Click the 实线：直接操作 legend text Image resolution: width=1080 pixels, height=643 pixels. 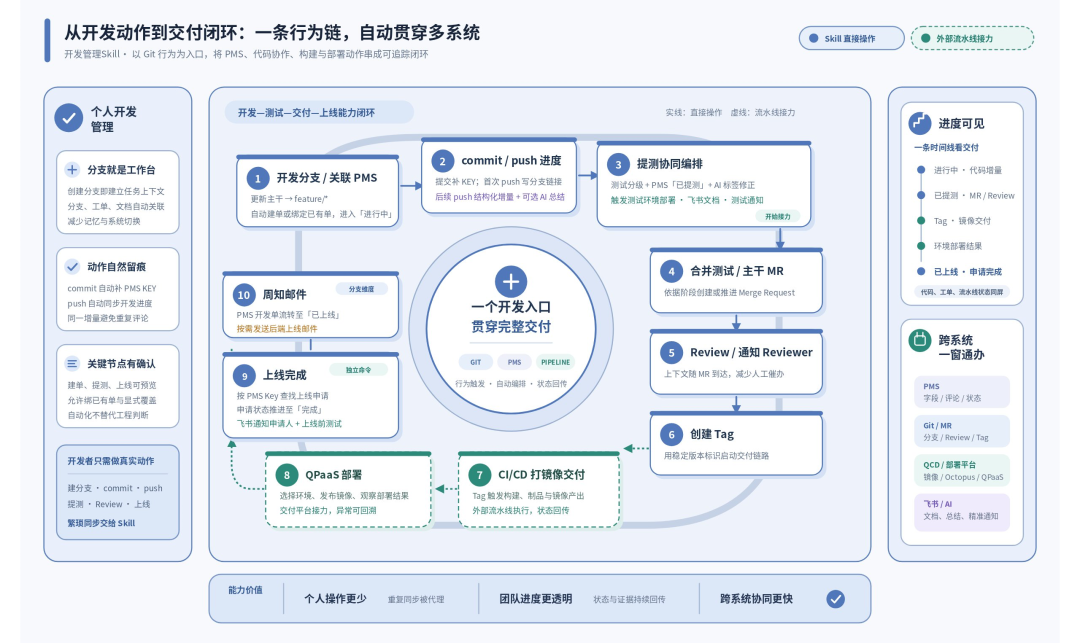click(x=694, y=112)
